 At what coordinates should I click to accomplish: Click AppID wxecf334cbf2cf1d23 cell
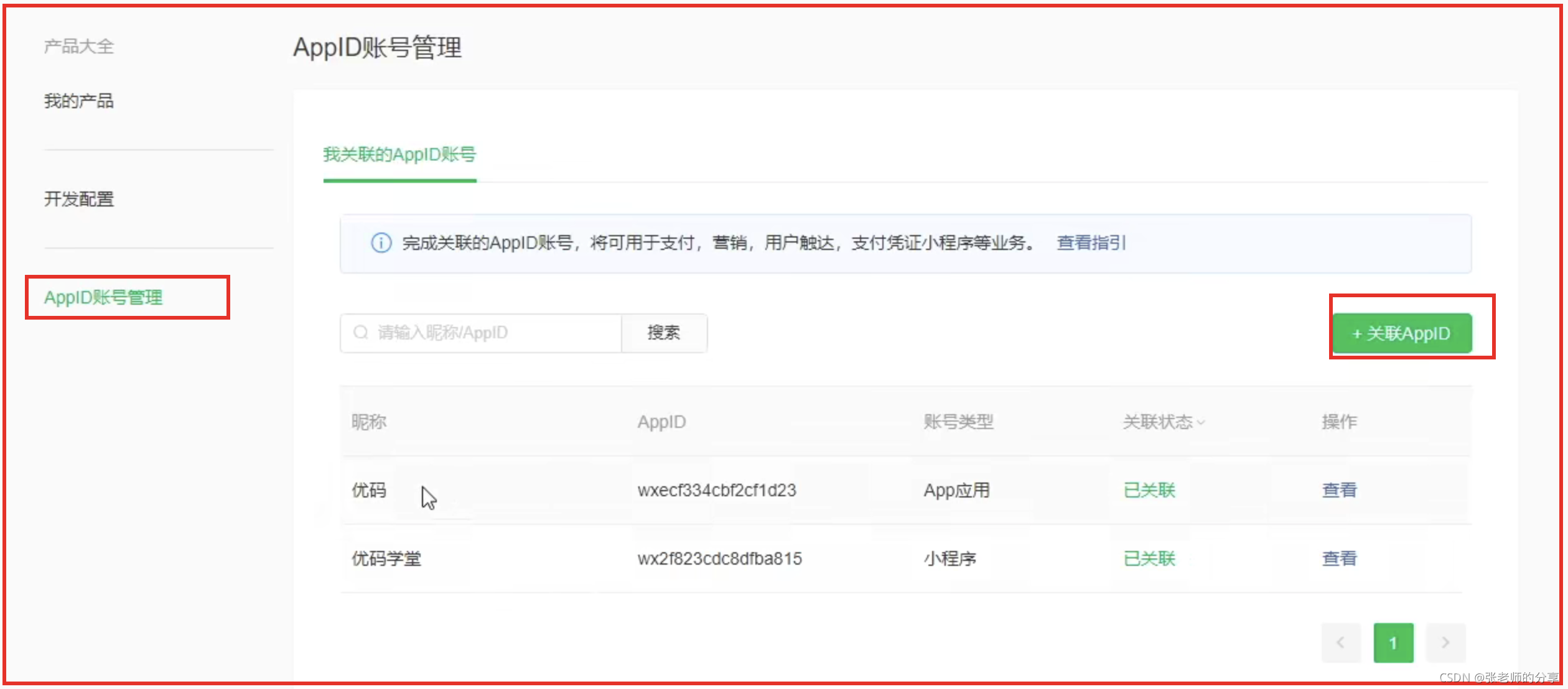717,490
